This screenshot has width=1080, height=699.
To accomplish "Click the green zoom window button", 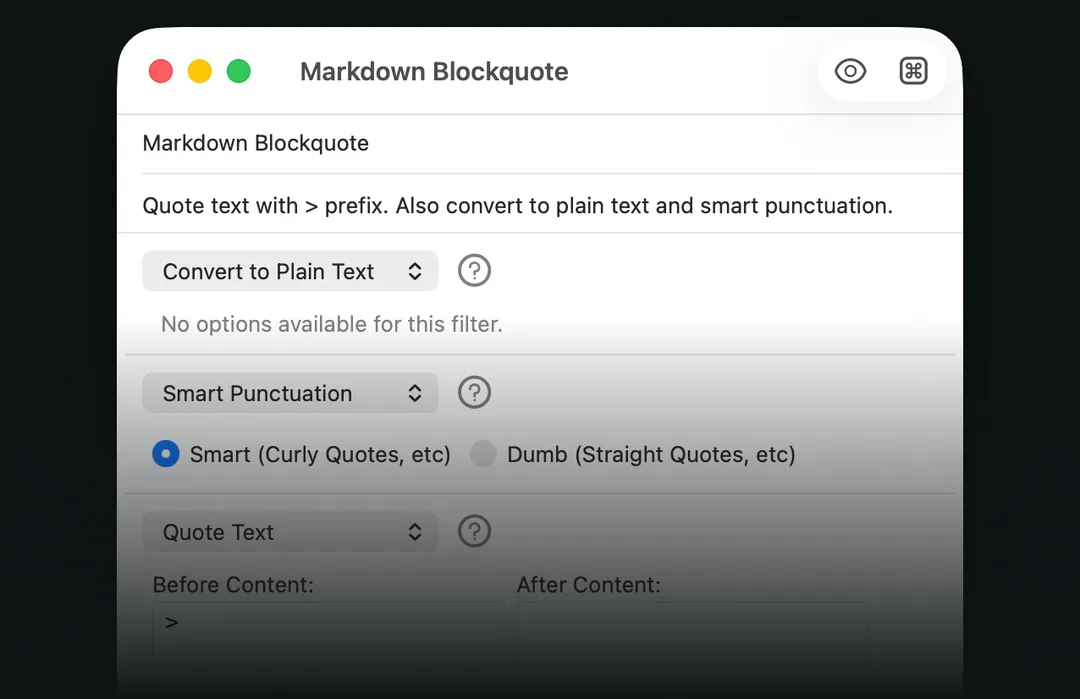I will pos(239,71).
